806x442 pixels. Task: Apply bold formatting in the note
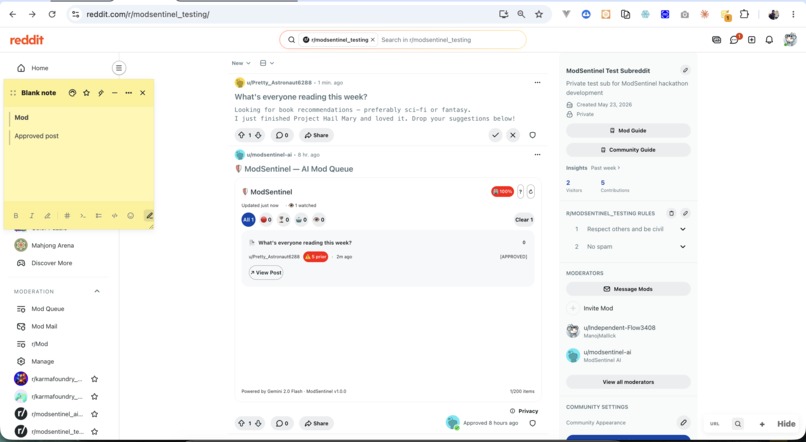pos(16,216)
